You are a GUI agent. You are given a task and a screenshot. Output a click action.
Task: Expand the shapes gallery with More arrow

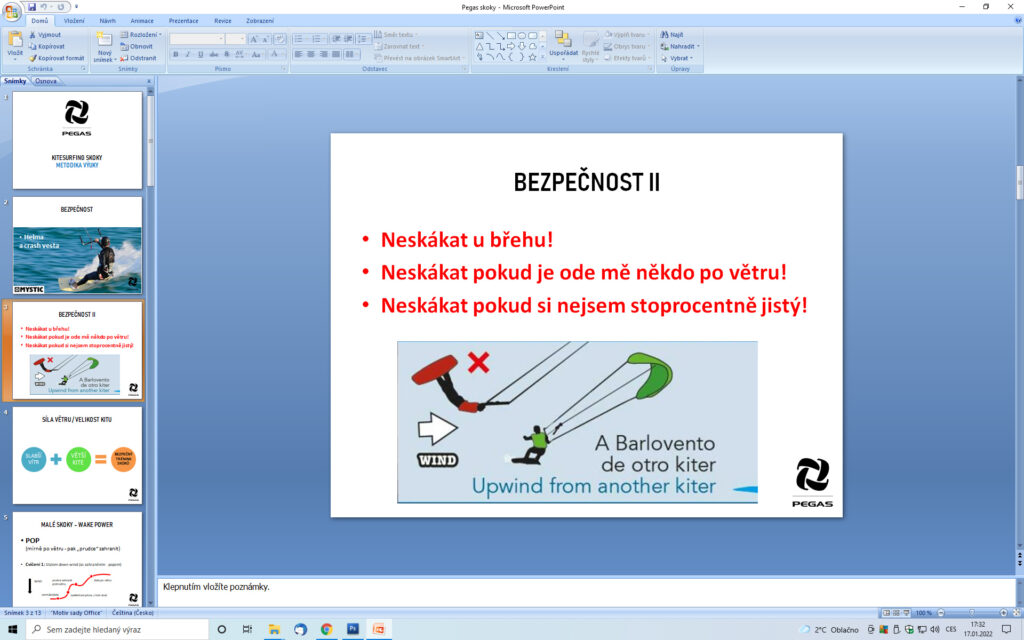pos(543,57)
